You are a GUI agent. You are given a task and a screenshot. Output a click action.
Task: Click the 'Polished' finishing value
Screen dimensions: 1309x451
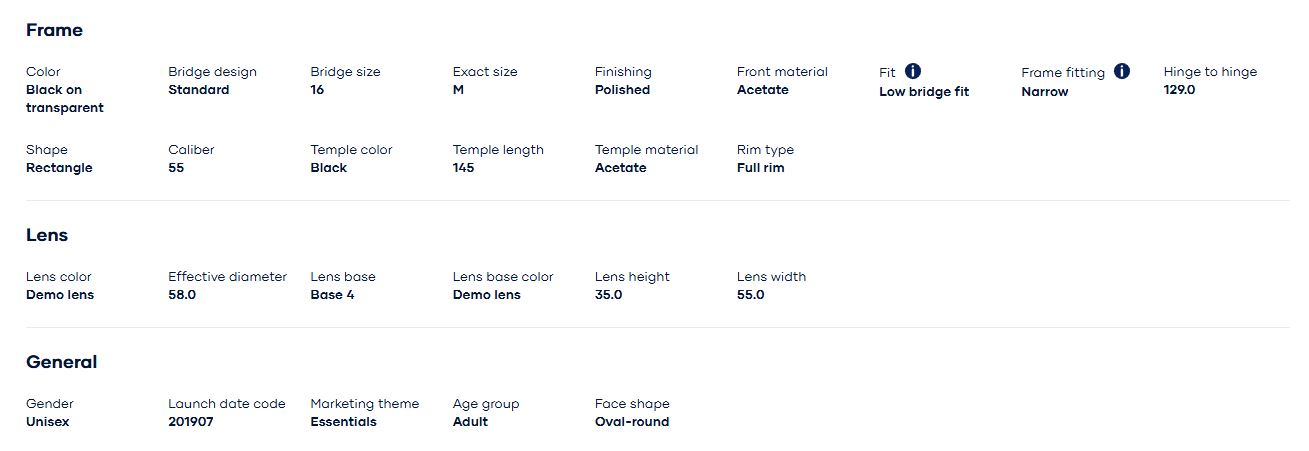point(622,90)
